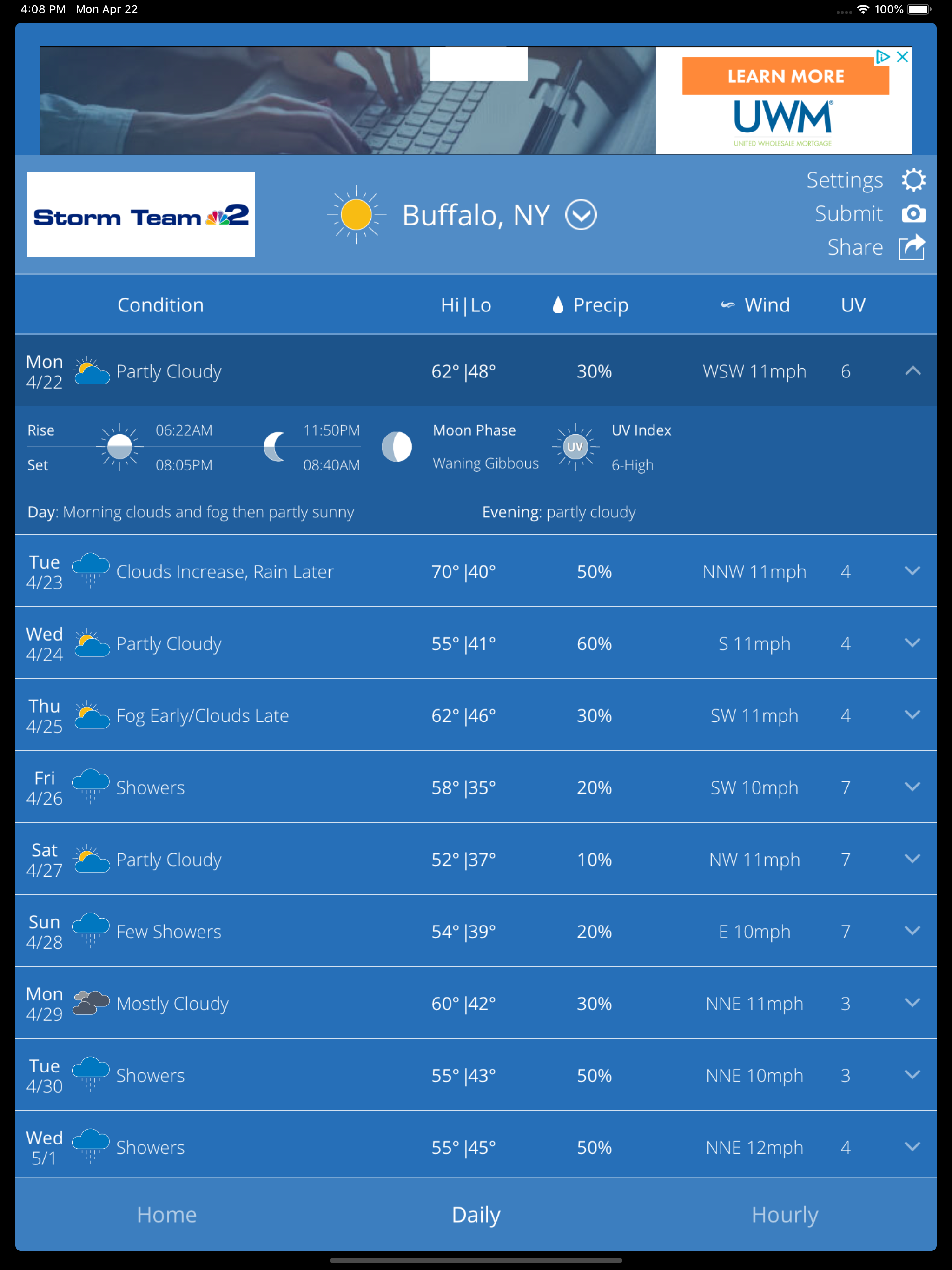The width and height of the screenshot is (952, 1270).
Task: Expand the Fri 4/26 Showers row
Action: coord(912,787)
